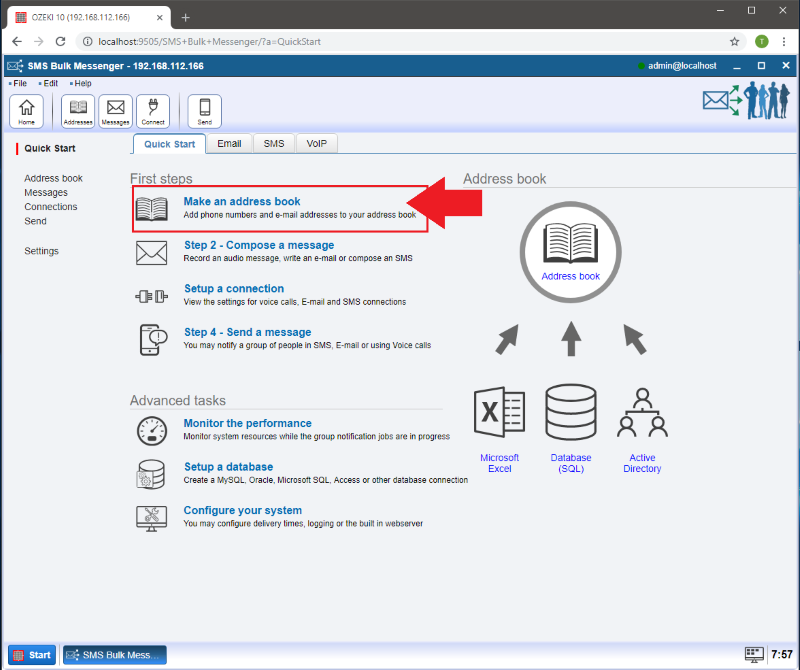
Task: Click the Send phone toolbar icon
Action: [x=203, y=110]
